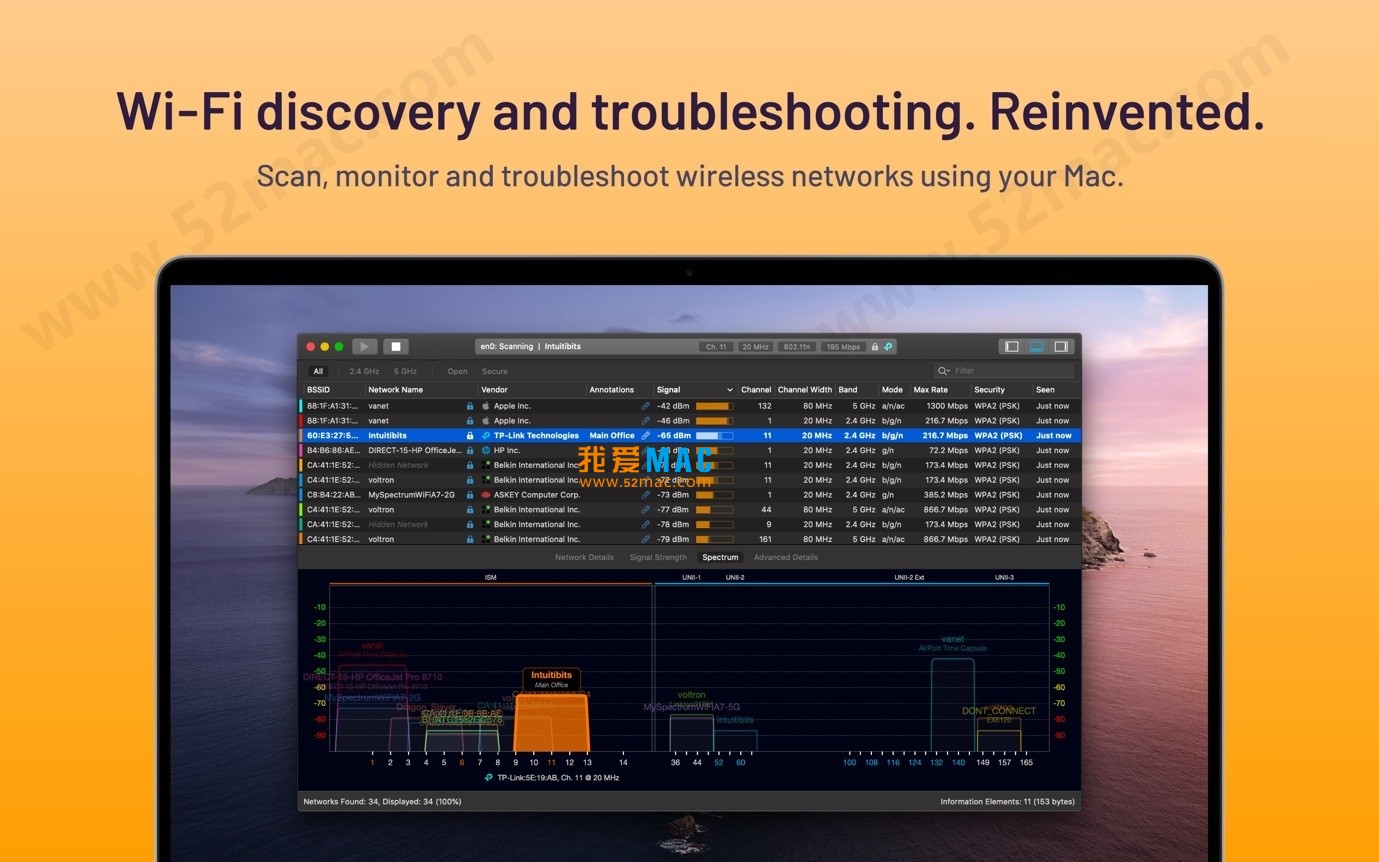Click the cyan color marker of -42 dBm vanet row
This screenshot has width=1379, height=862.
point(301,406)
